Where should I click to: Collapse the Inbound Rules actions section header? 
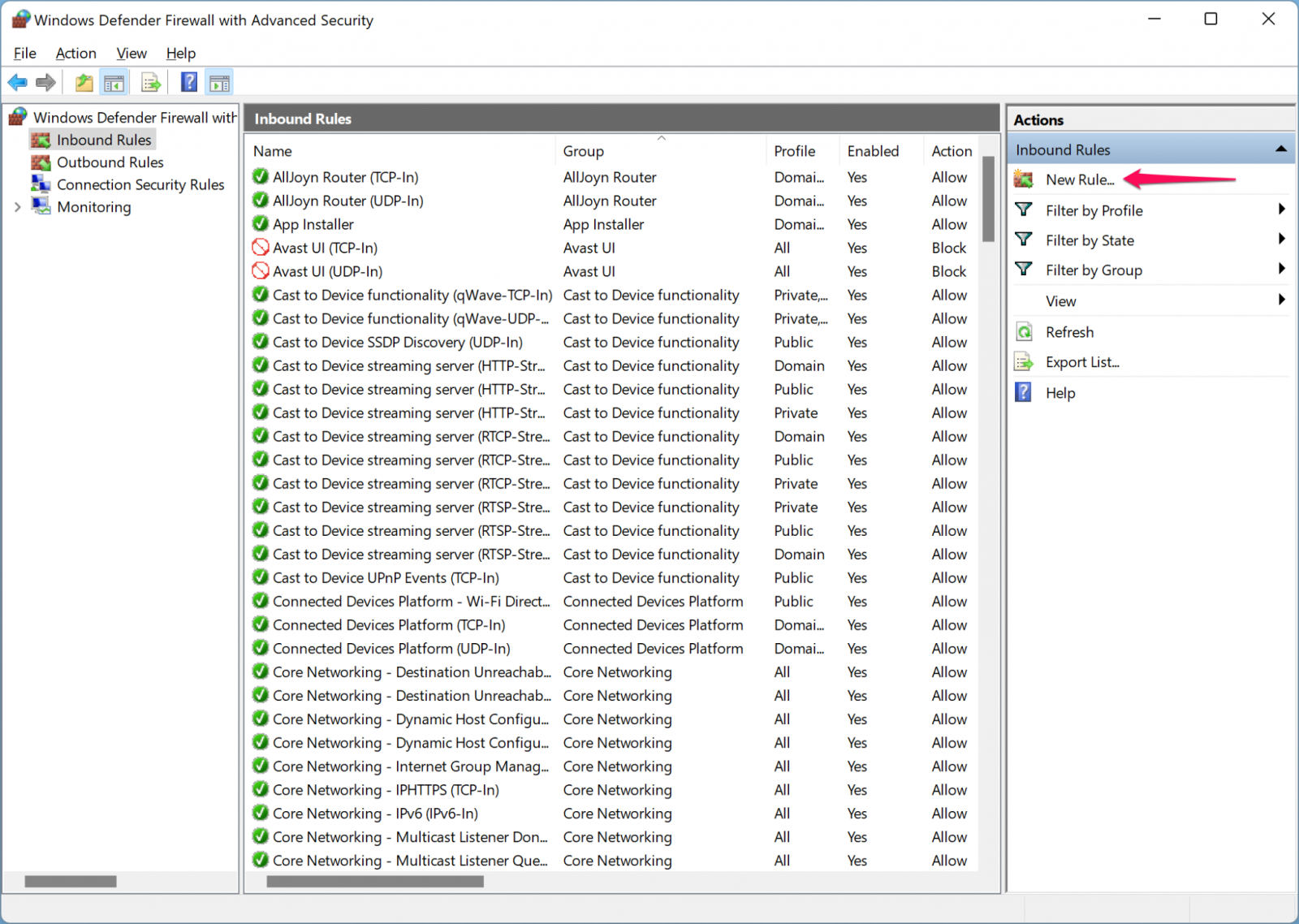click(x=1283, y=149)
